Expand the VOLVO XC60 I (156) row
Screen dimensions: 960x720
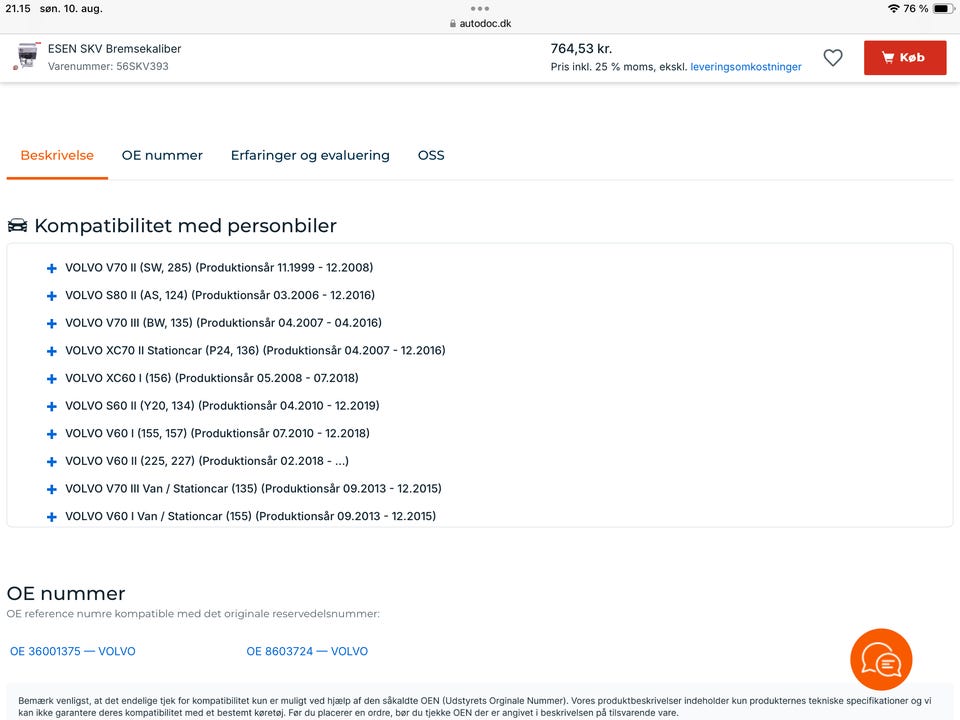coord(52,379)
